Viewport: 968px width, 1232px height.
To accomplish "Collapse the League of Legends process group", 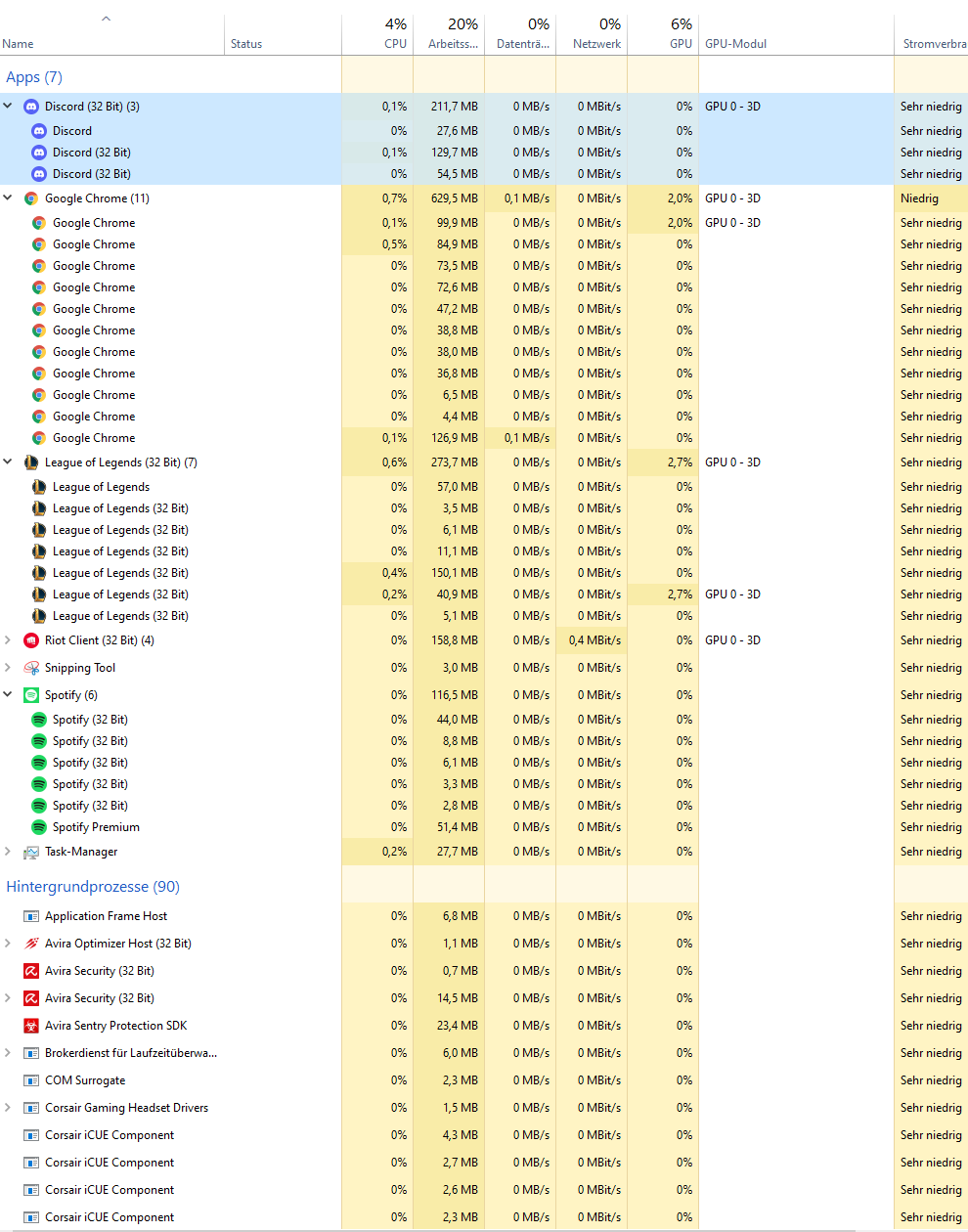I will coord(8,462).
